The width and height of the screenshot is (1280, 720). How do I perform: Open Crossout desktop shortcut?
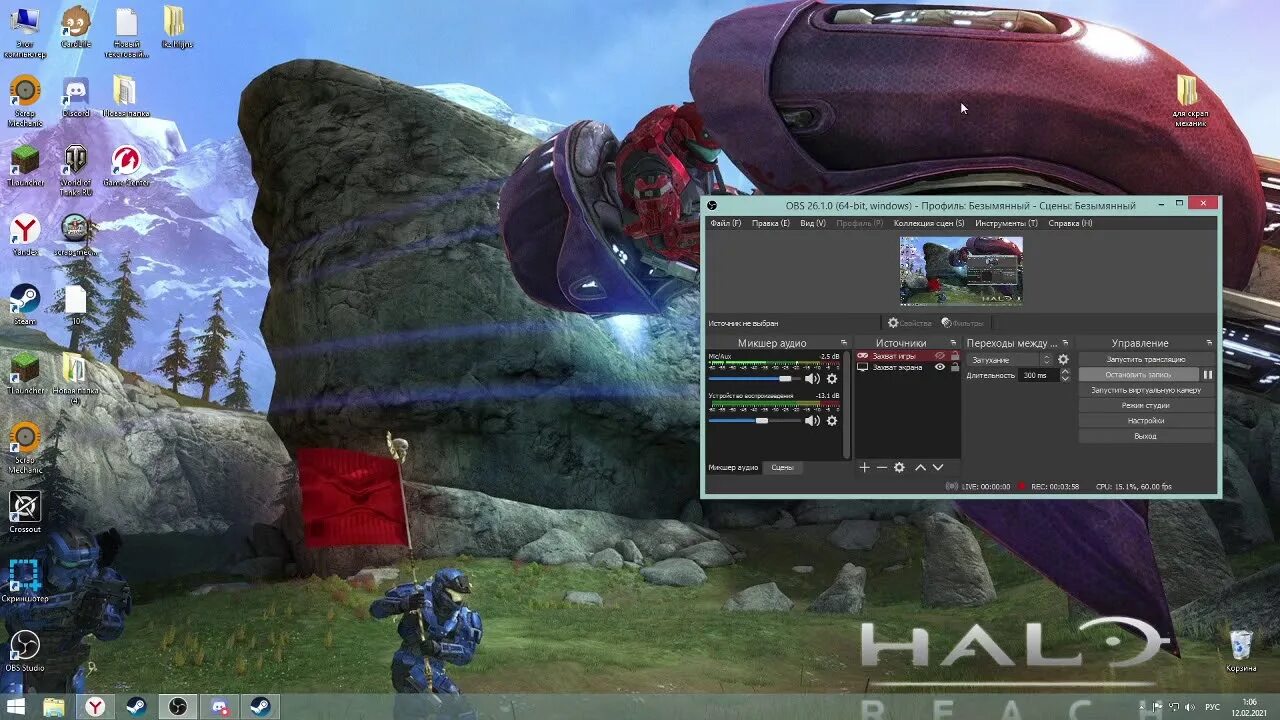pos(25,511)
